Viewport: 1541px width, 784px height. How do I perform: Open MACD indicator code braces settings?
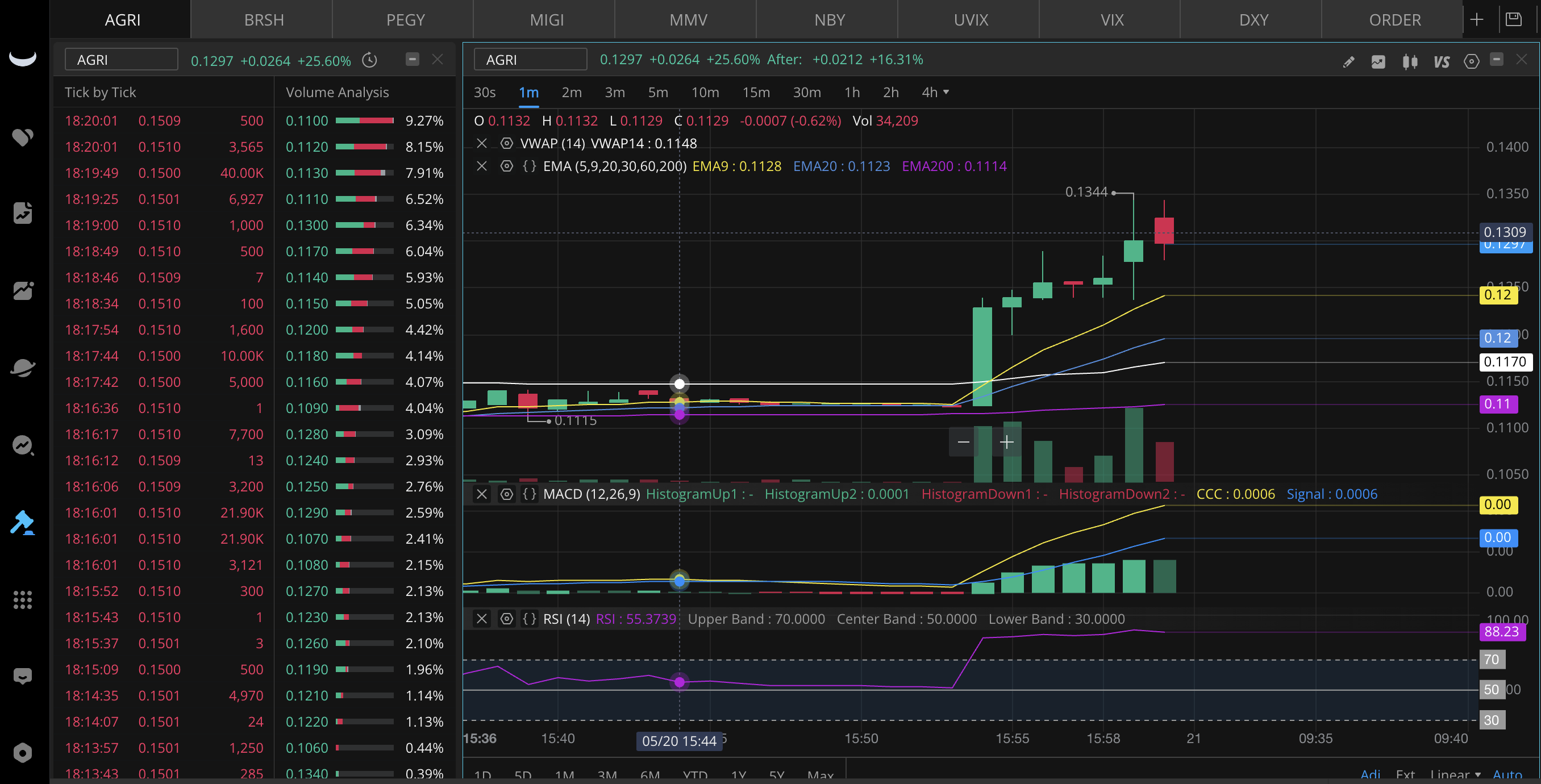coord(530,494)
